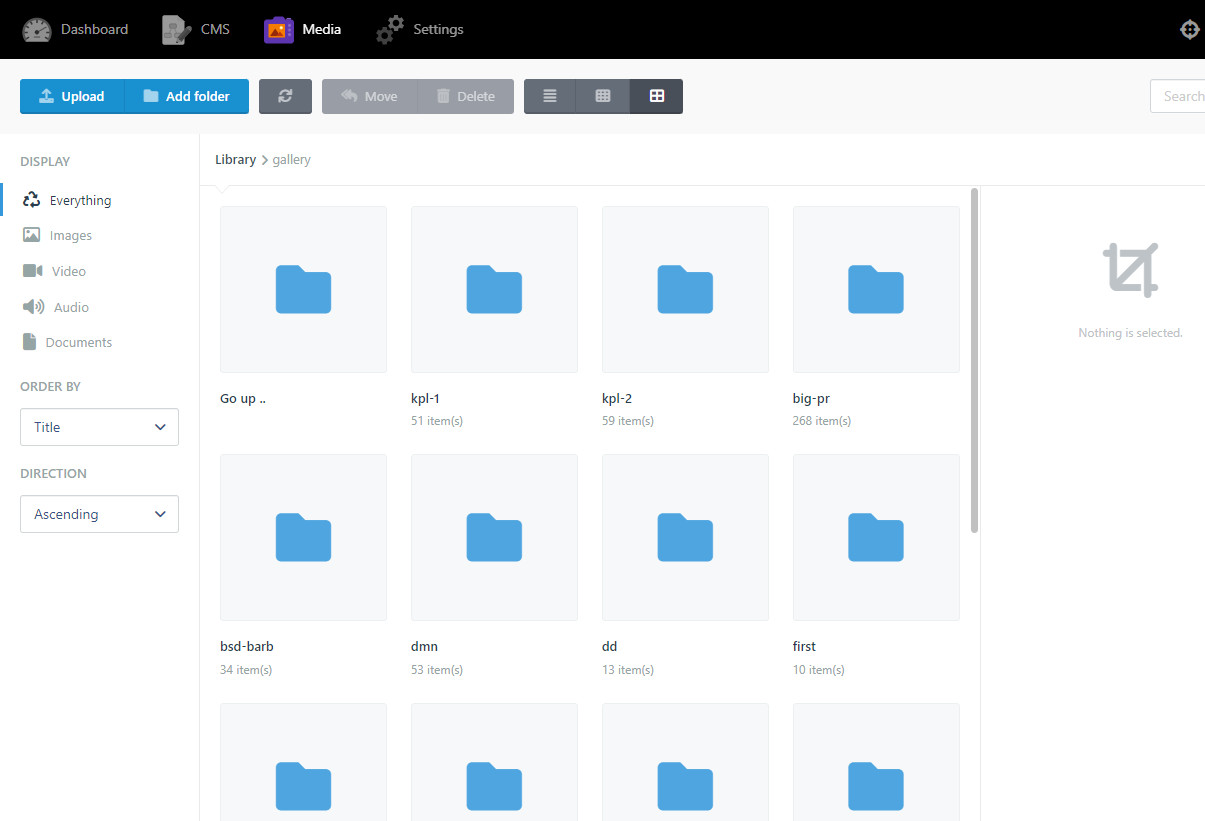Select the first folder icon
The width and height of the screenshot is (1205, 821).
pyautogui.click(x=876, y=537)
